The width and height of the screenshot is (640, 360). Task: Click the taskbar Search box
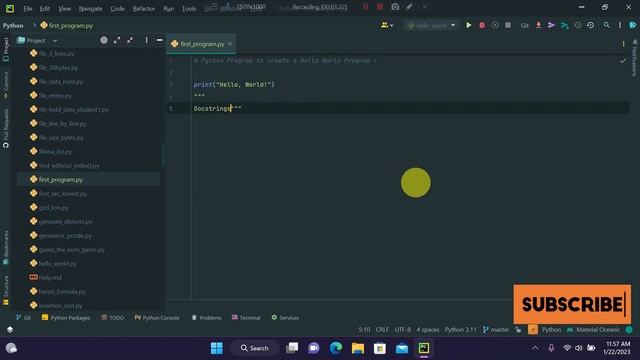point(255,348)
